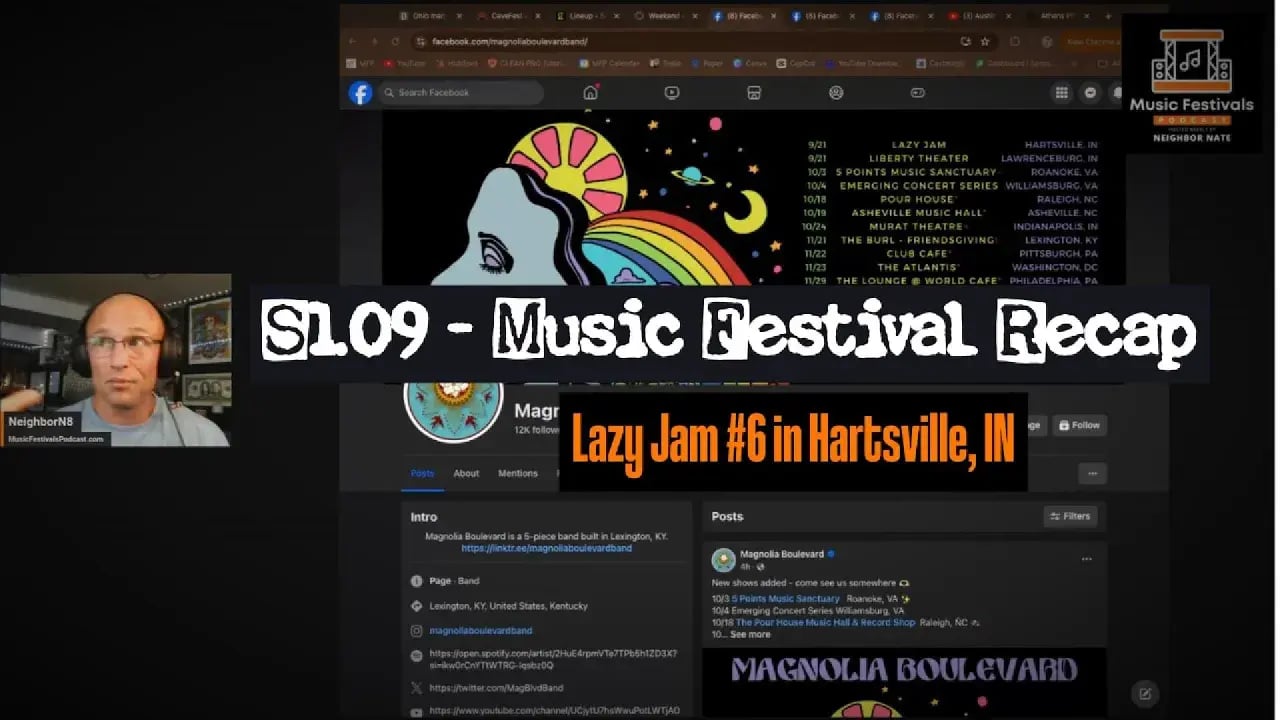This screenshot has height=720, width=1280.
Task: Open a new browser tab with plus icon
Action: coord(1108,16)
